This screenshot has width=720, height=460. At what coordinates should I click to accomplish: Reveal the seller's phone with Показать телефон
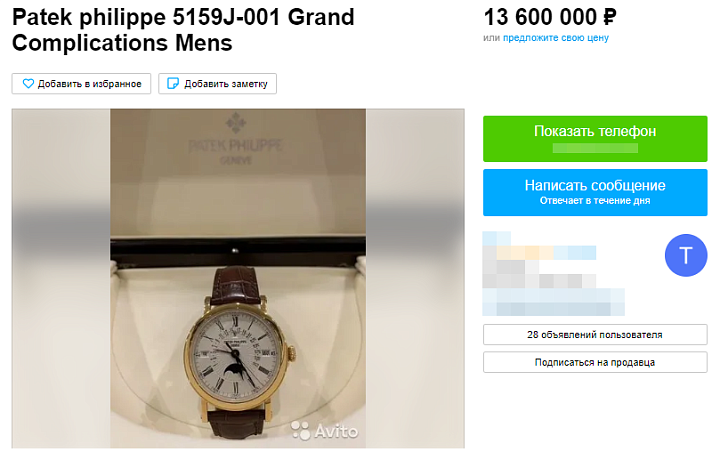tap(595, 131)
